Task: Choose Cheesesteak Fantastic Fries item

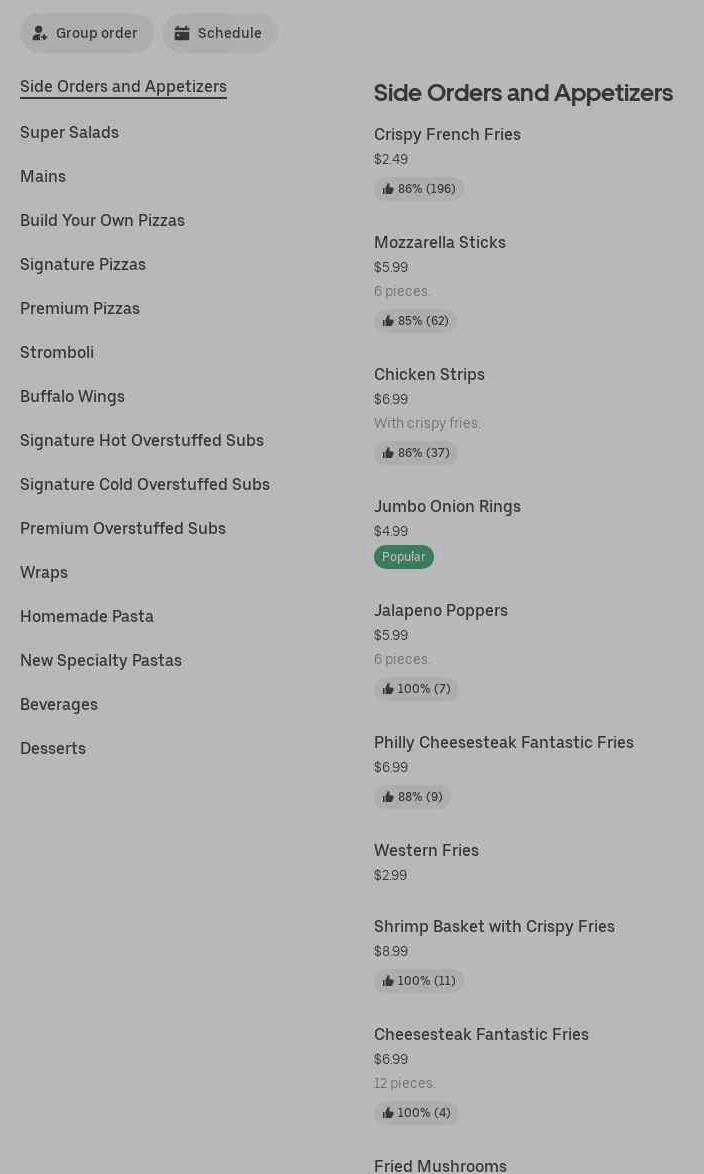Action: pos(481,1034)
